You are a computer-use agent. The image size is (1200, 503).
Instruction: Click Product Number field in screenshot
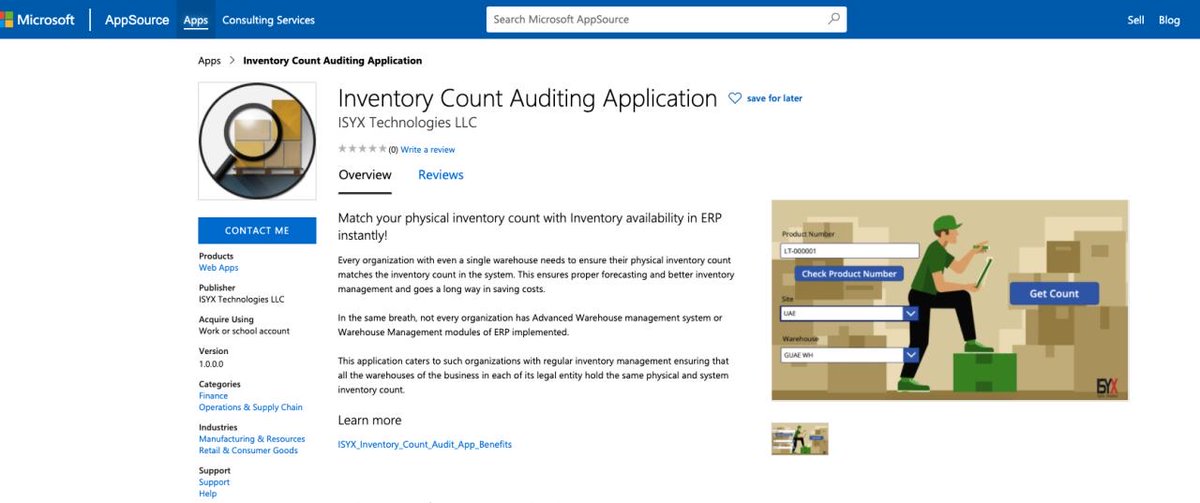[850, 251]
